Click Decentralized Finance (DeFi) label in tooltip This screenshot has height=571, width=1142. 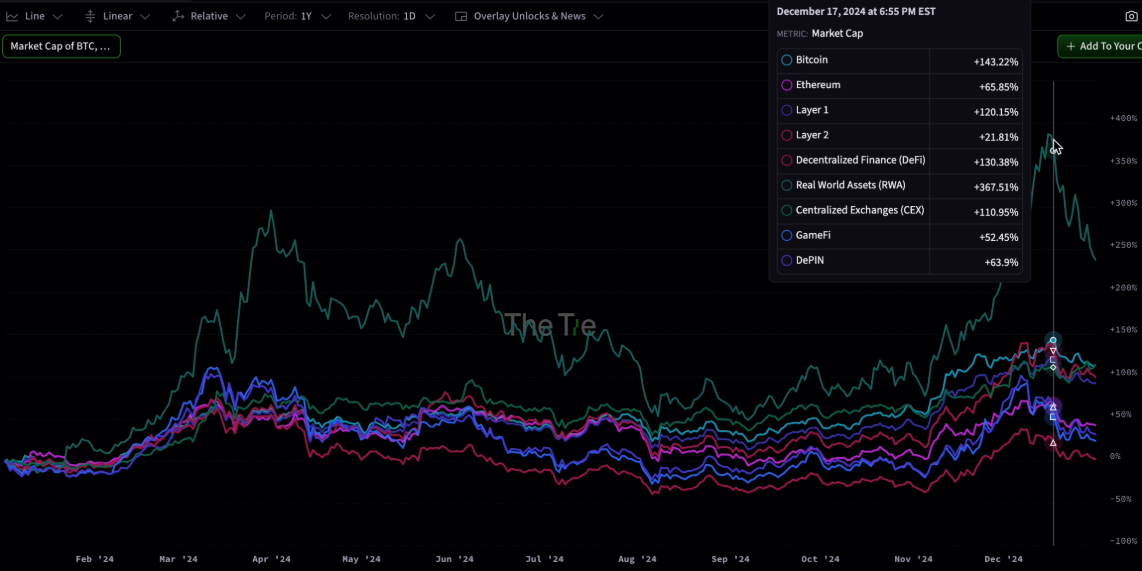tap(860, 160)
